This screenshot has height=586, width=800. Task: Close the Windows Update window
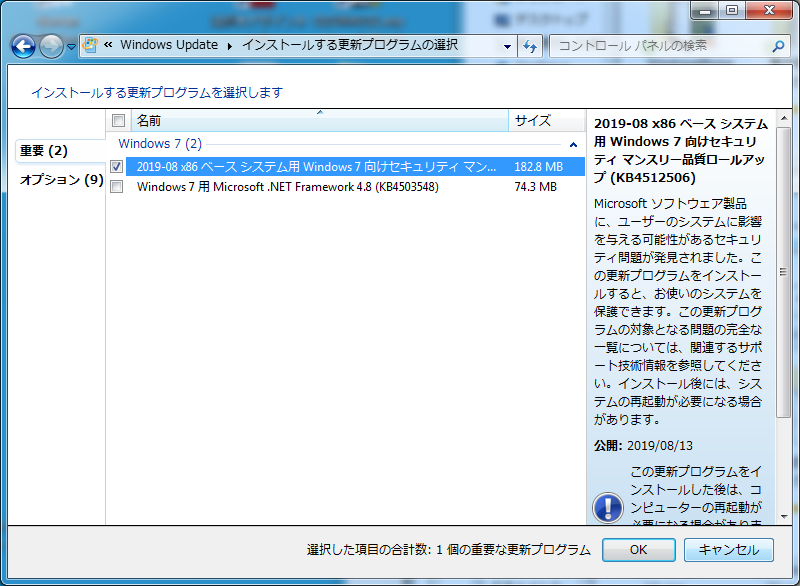(x=769, y=10)
